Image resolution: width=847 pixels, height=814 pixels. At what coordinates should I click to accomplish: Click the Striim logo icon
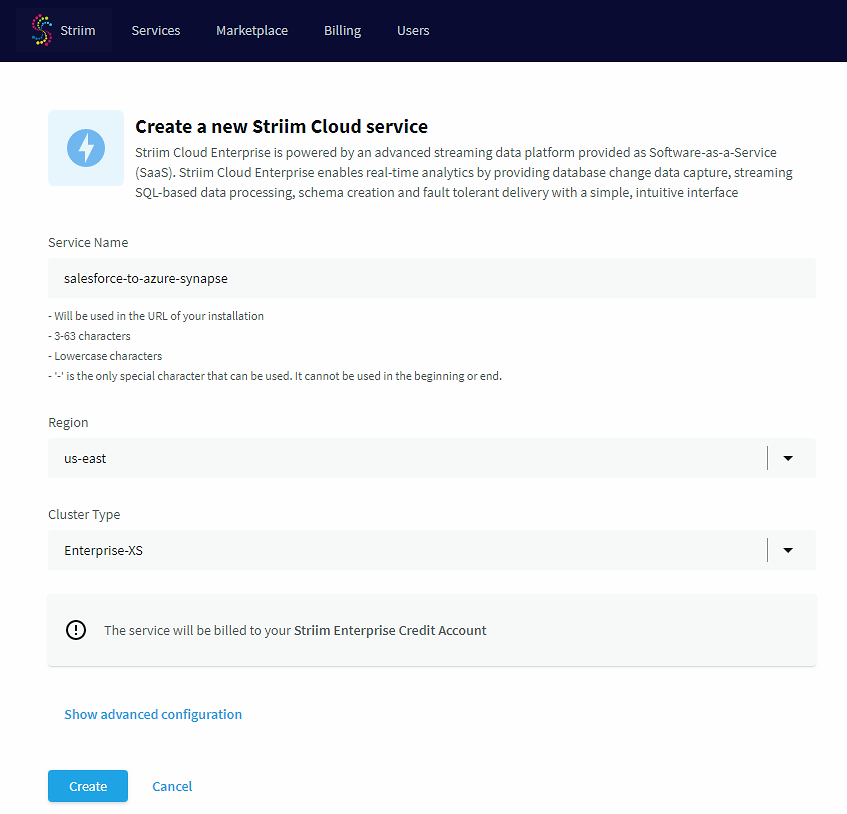(x=42, y=30)
